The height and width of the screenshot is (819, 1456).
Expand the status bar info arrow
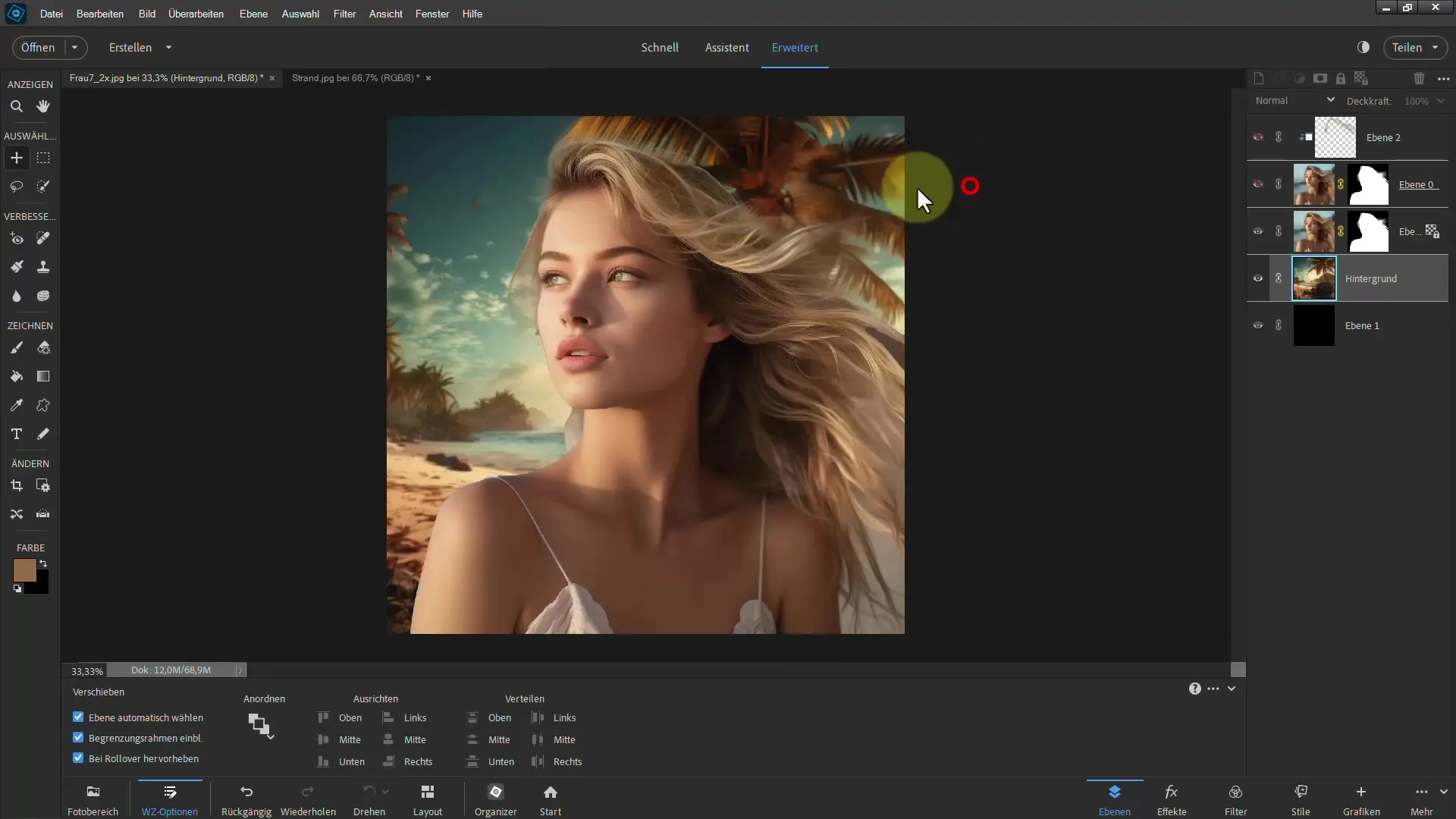pos(240,670)
